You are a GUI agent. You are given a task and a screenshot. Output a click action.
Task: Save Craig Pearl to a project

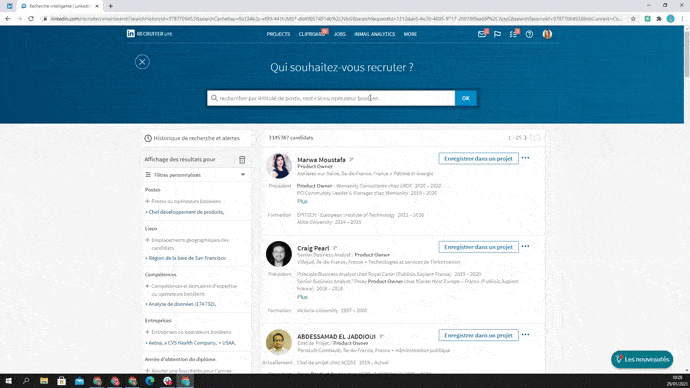pos(478,247)
